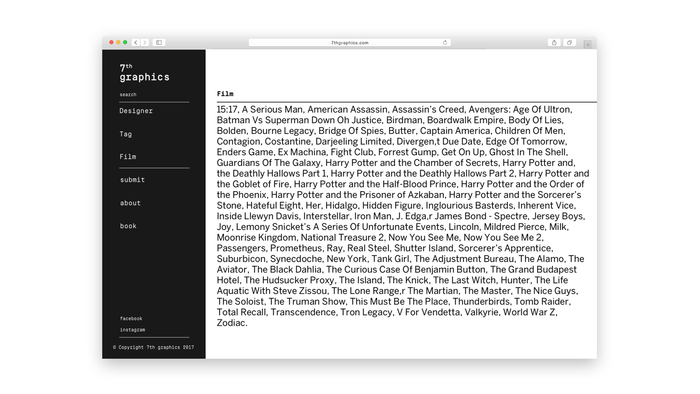This screenshot has width=700, height=394.
Task: Select the film 'Jersey Boys'
Action: tap(558, 217)
